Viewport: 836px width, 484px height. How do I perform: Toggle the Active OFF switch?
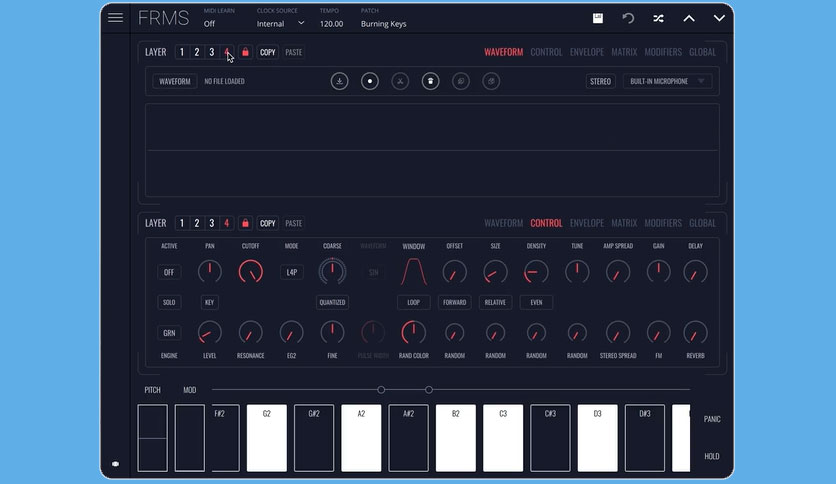point(169,272)
